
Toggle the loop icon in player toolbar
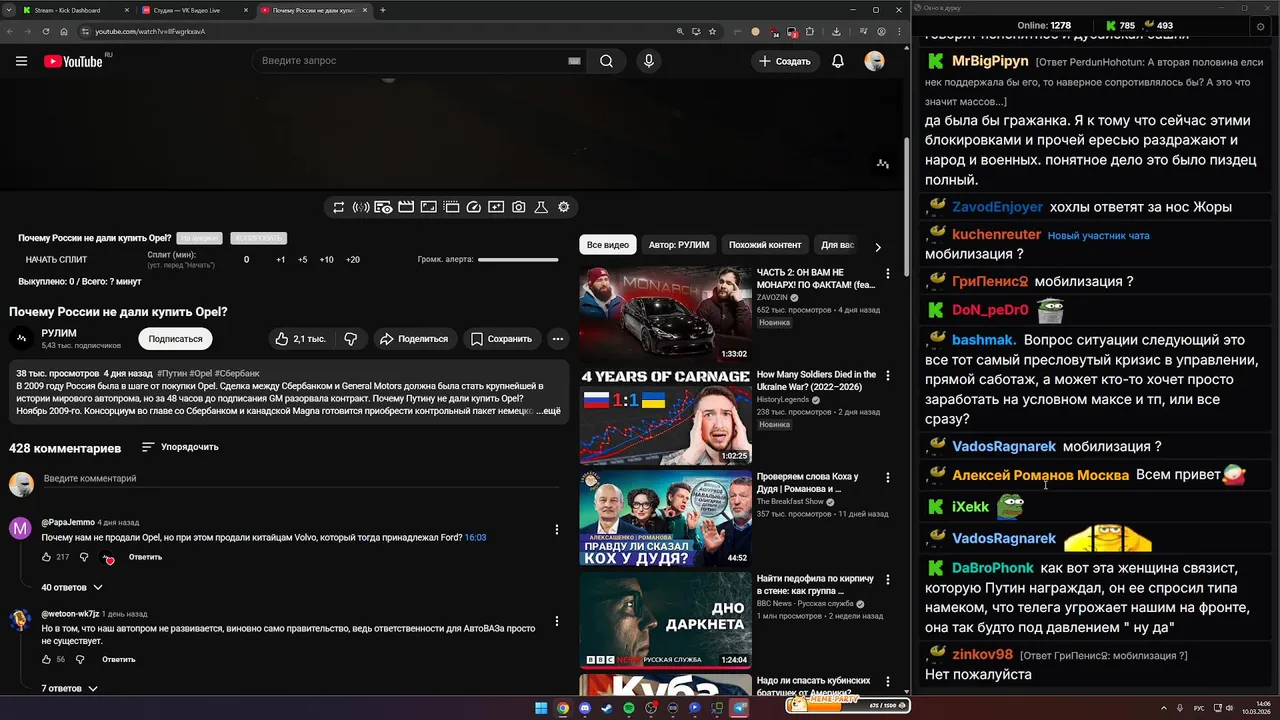339,207
